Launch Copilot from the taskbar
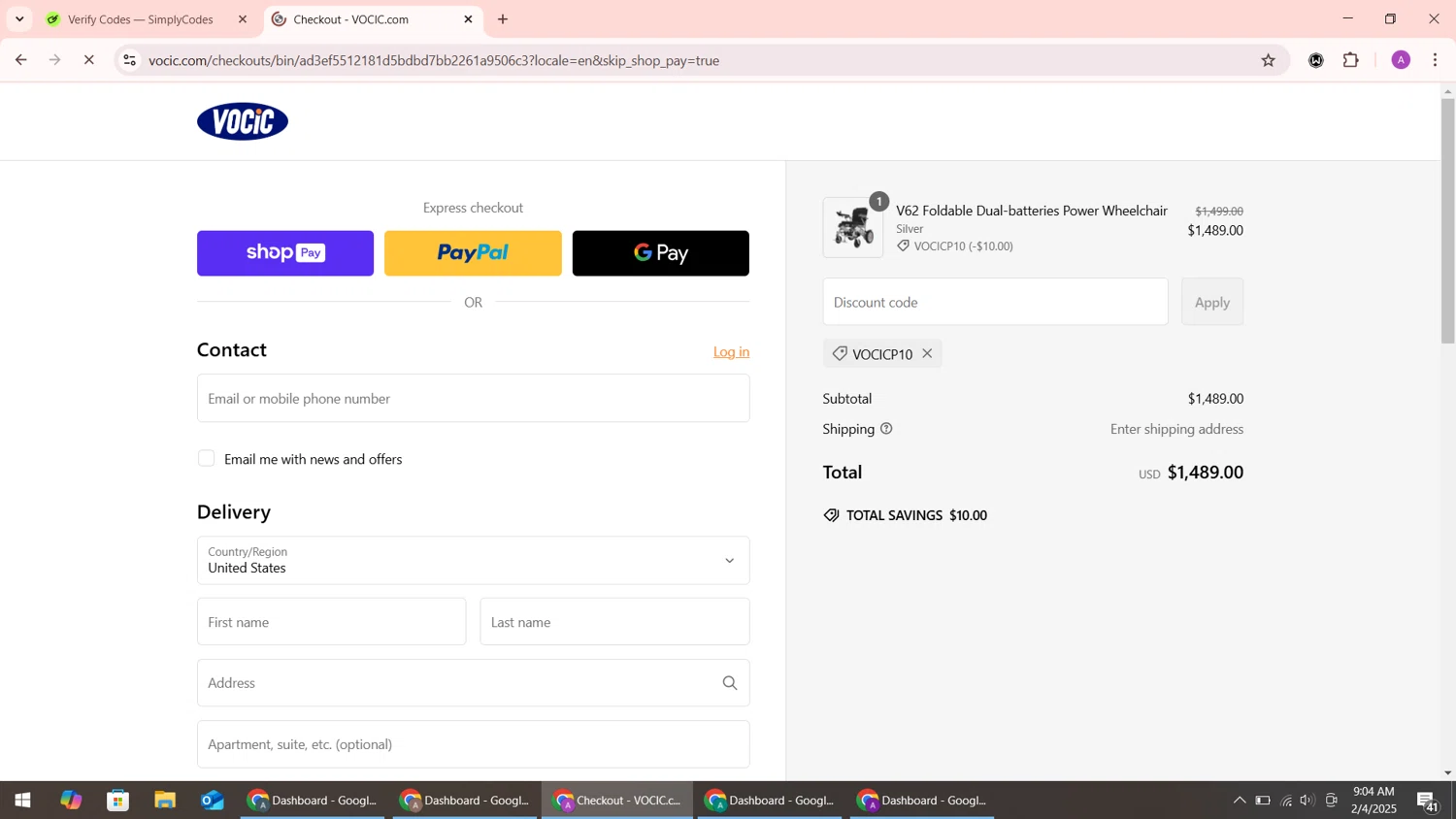Image resolution: width=1456 pixels, height=819 pixels. pyautogui.click(x=71, y=801)
